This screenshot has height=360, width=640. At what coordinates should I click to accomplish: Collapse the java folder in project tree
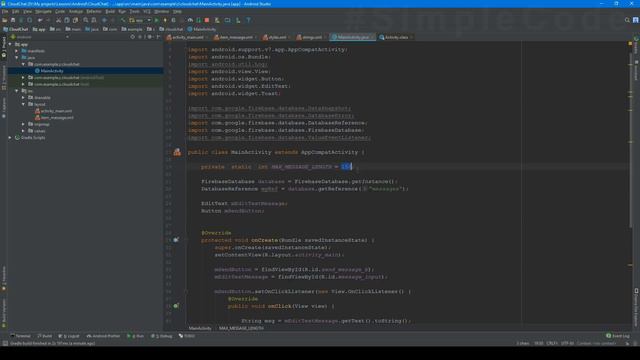pos(17,58)
